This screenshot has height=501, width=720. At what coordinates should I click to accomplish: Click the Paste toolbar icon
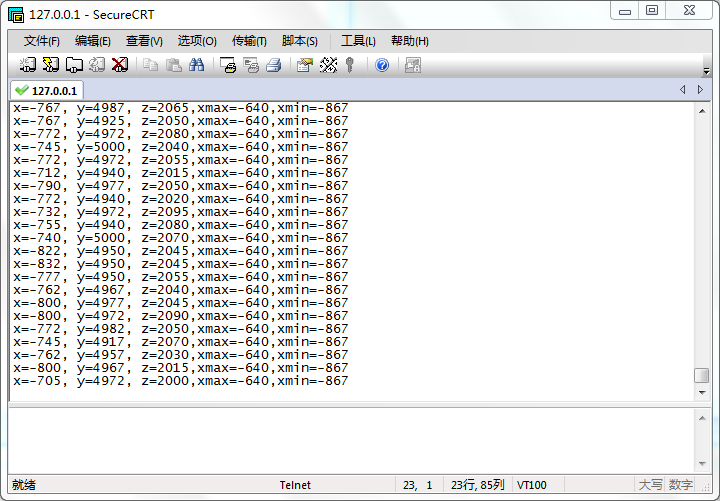(x=174, y=65)
